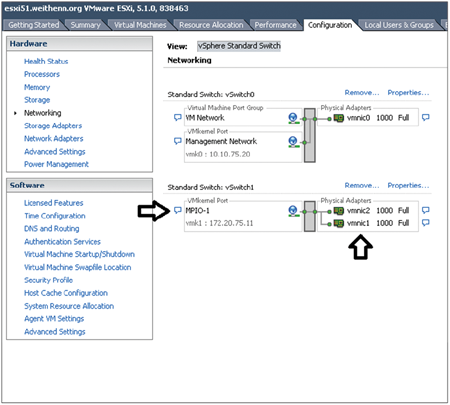Image resolution: width=450 pixels, height=405 pixels.
Task: Open Properties for vSwitch0
Action: tap(408, 93)
